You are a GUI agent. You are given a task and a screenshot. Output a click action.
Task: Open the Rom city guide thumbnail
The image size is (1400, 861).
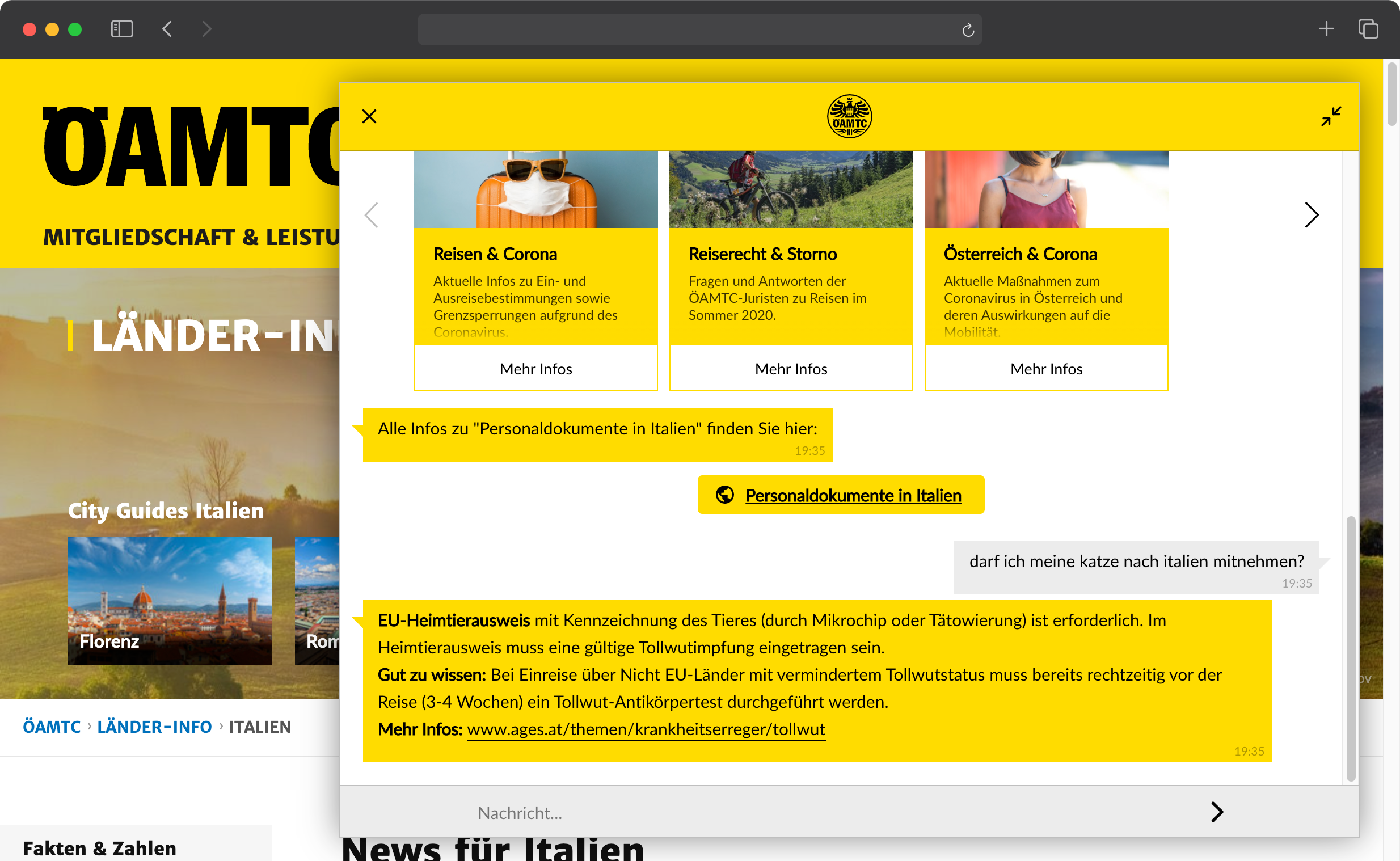[317, 600]
